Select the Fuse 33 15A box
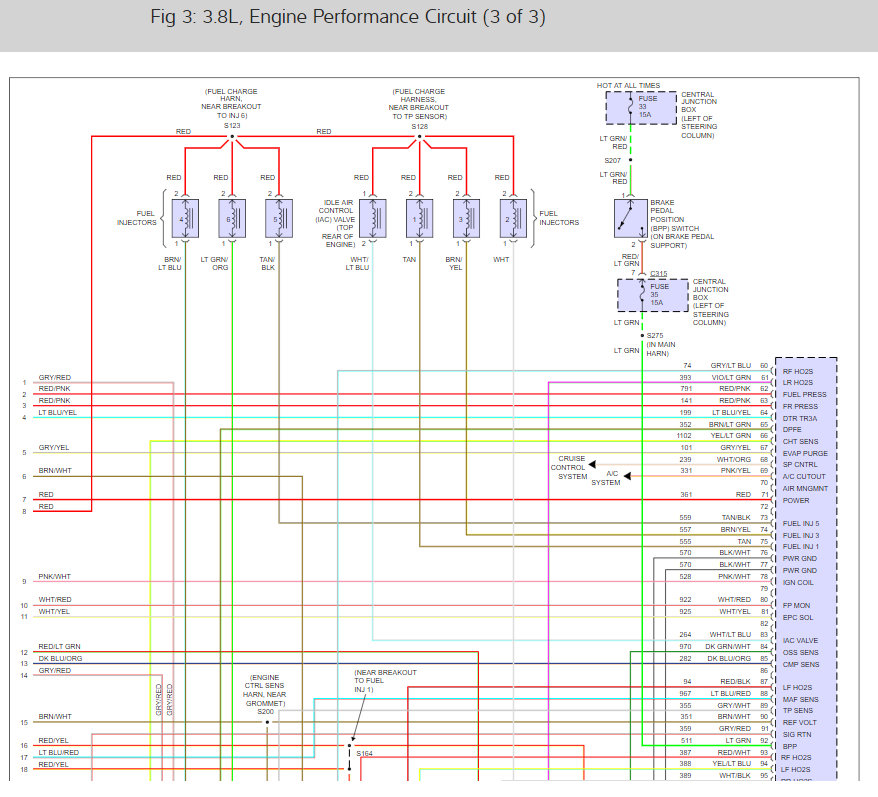 tap(640, 107)
